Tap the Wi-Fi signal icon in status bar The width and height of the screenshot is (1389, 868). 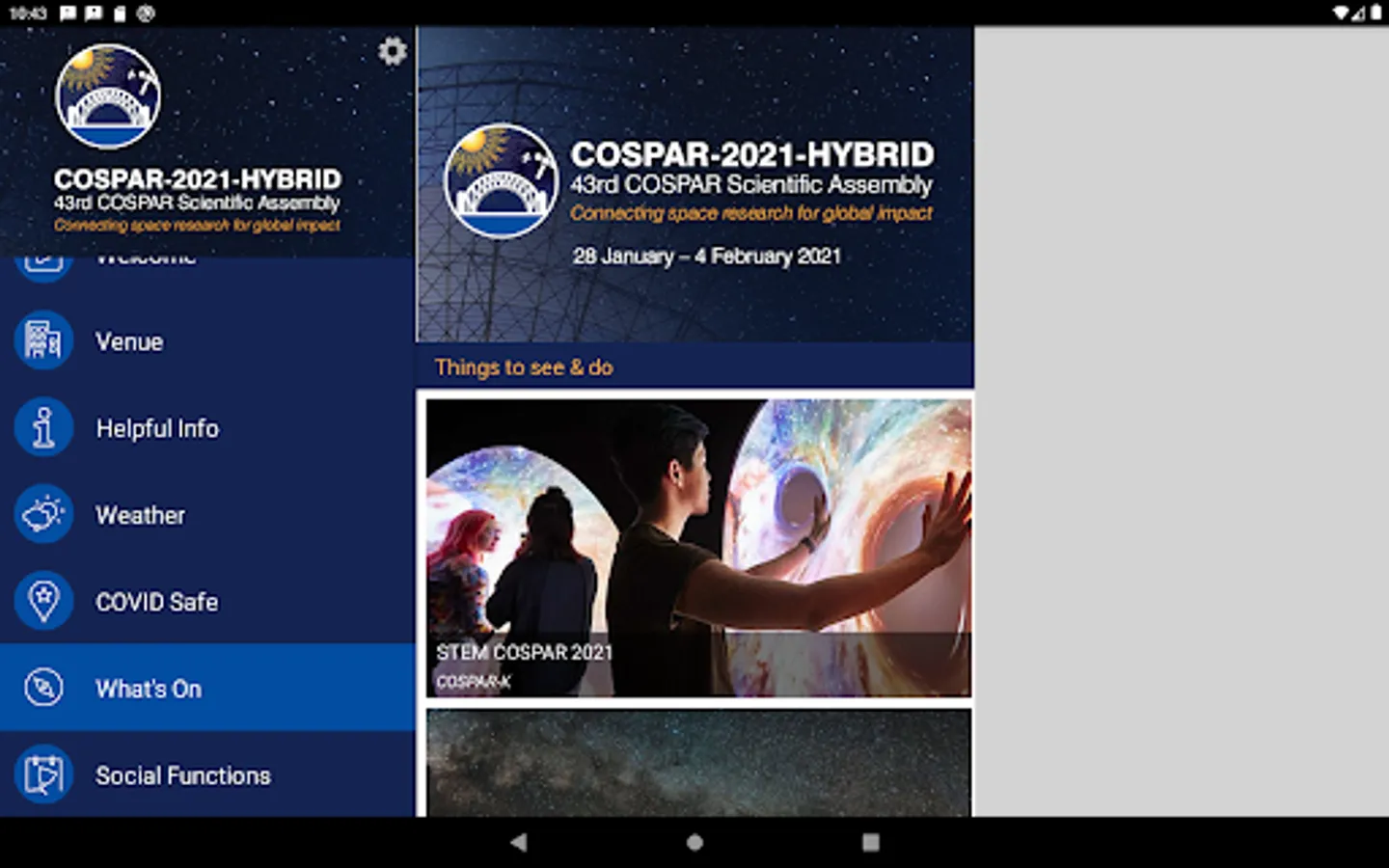[1341, 14]
